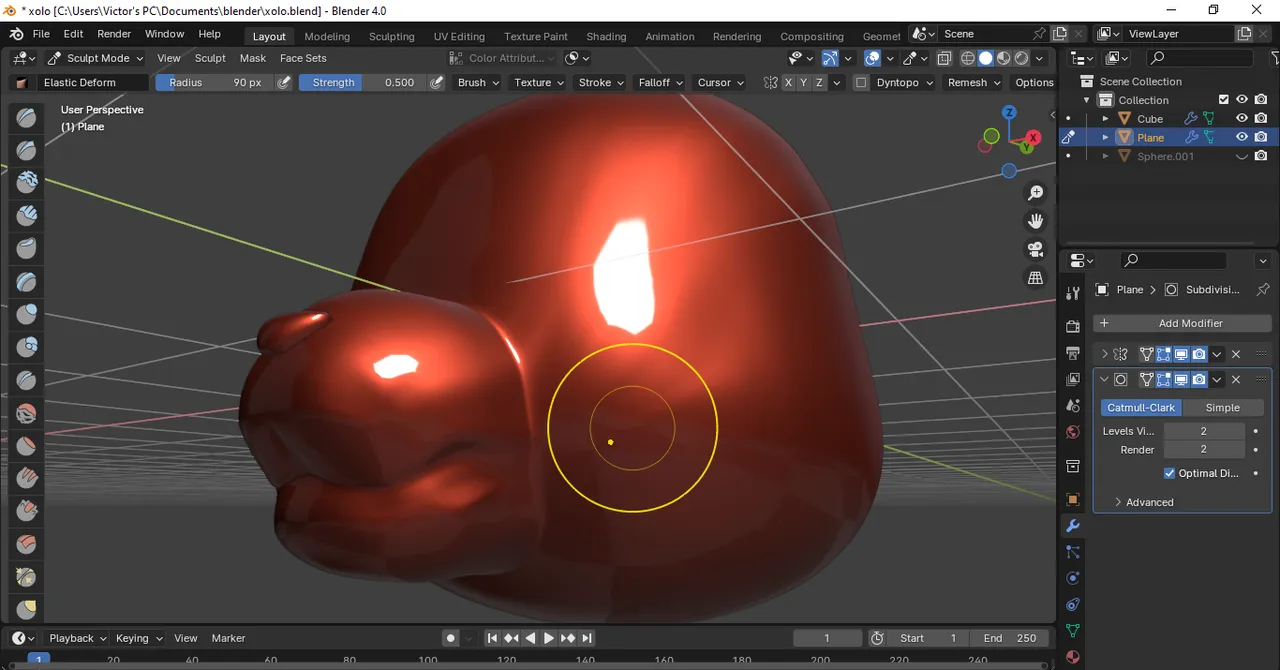Toggle Optimal Display checkbox
The height and width of the screenshot is (670, 1280).
[x=1170, y=473]
